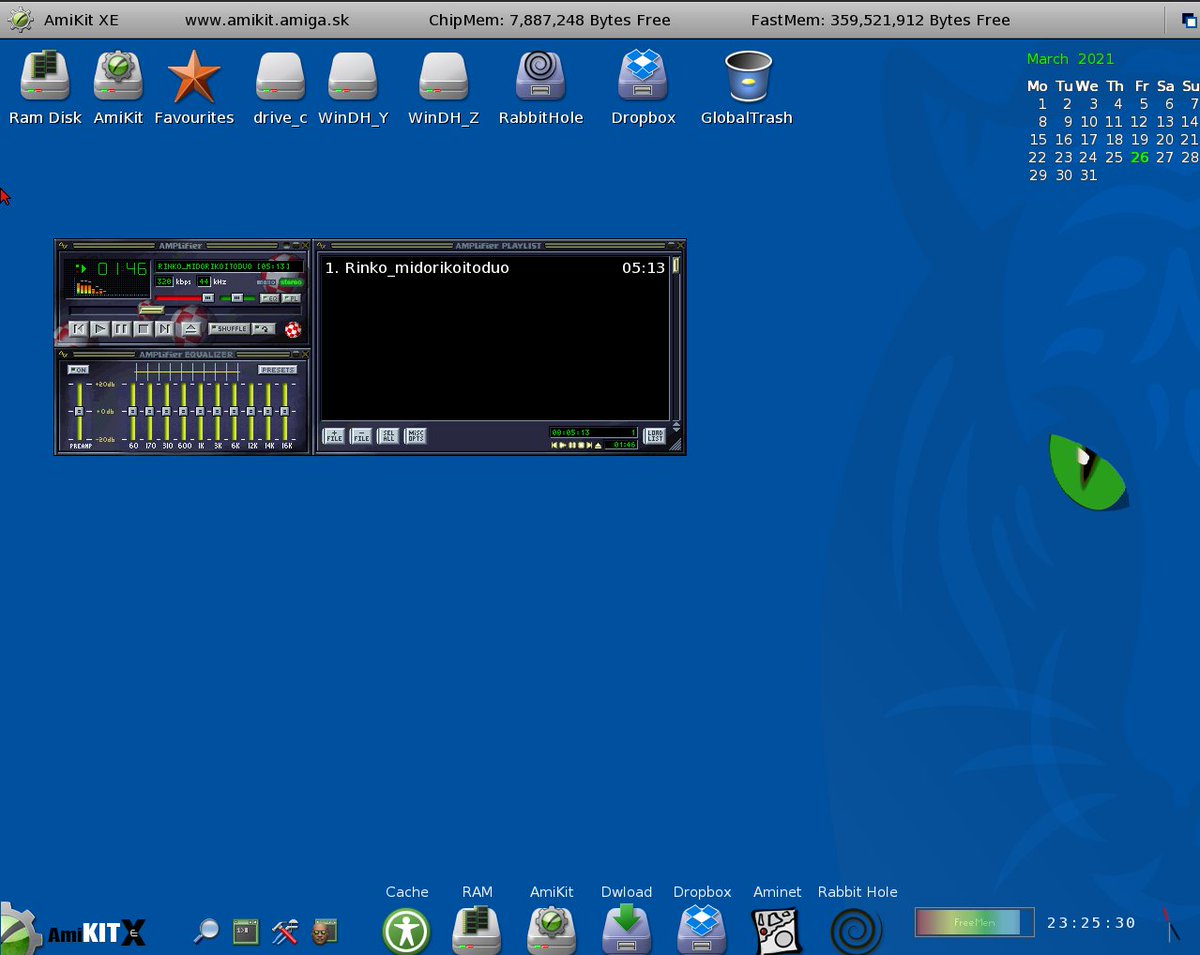
Task: Click the Rabbit Hole spiral dock icon
Action: click(x=857, y=930)
